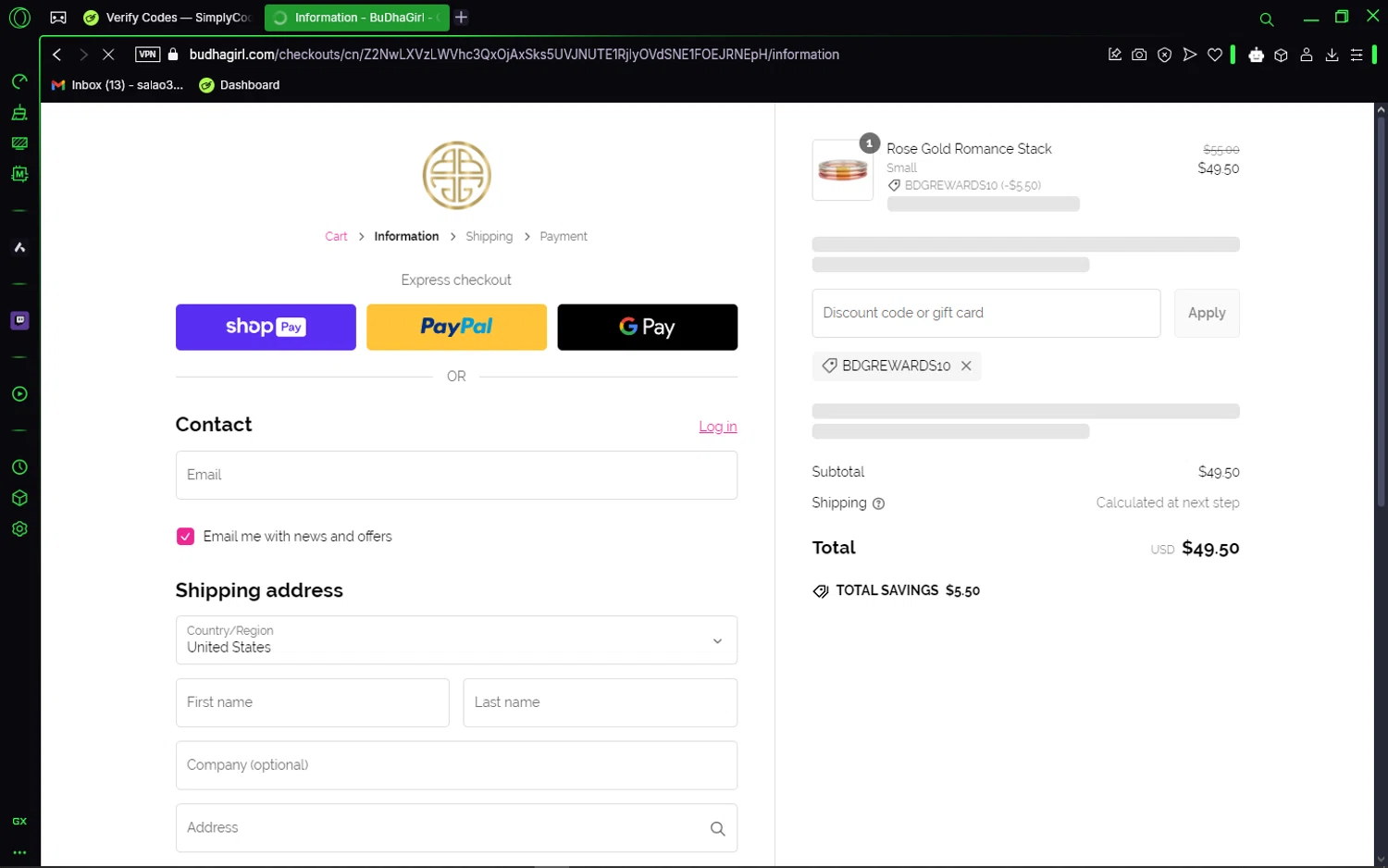Expand the Country/Region dropdown
Viewport: 1388px width, 868px height.
(x=456, y=640)
